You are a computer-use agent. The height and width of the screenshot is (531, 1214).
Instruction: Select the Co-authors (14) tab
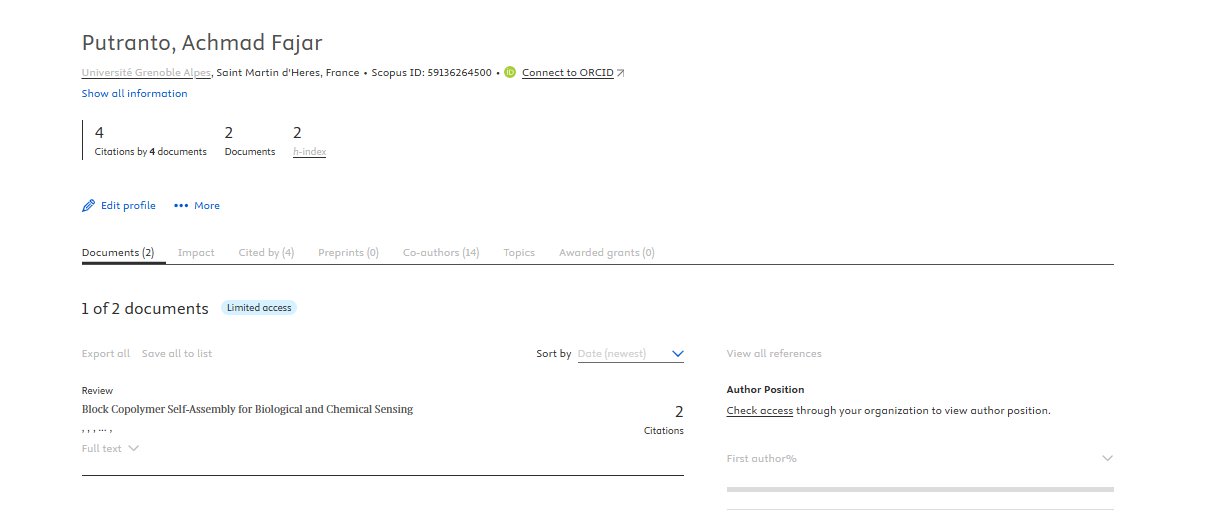[441, 253]
